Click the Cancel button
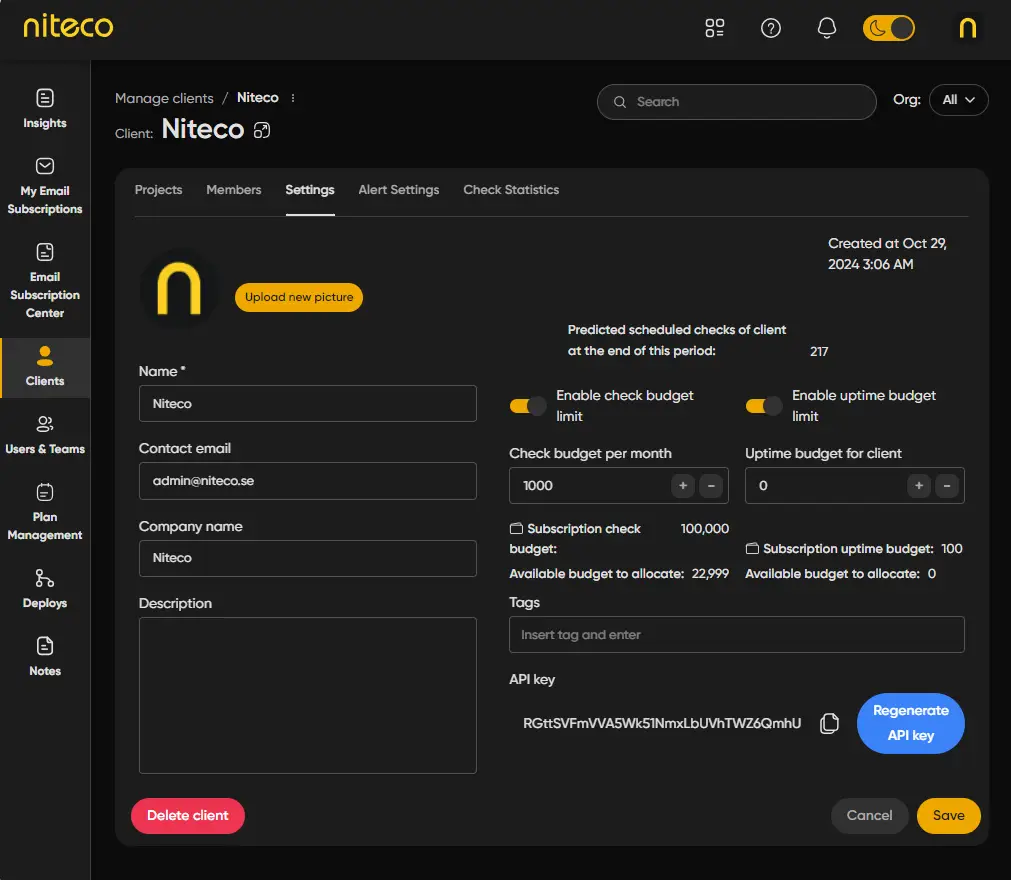1011x880 pixels. [869, 816]
